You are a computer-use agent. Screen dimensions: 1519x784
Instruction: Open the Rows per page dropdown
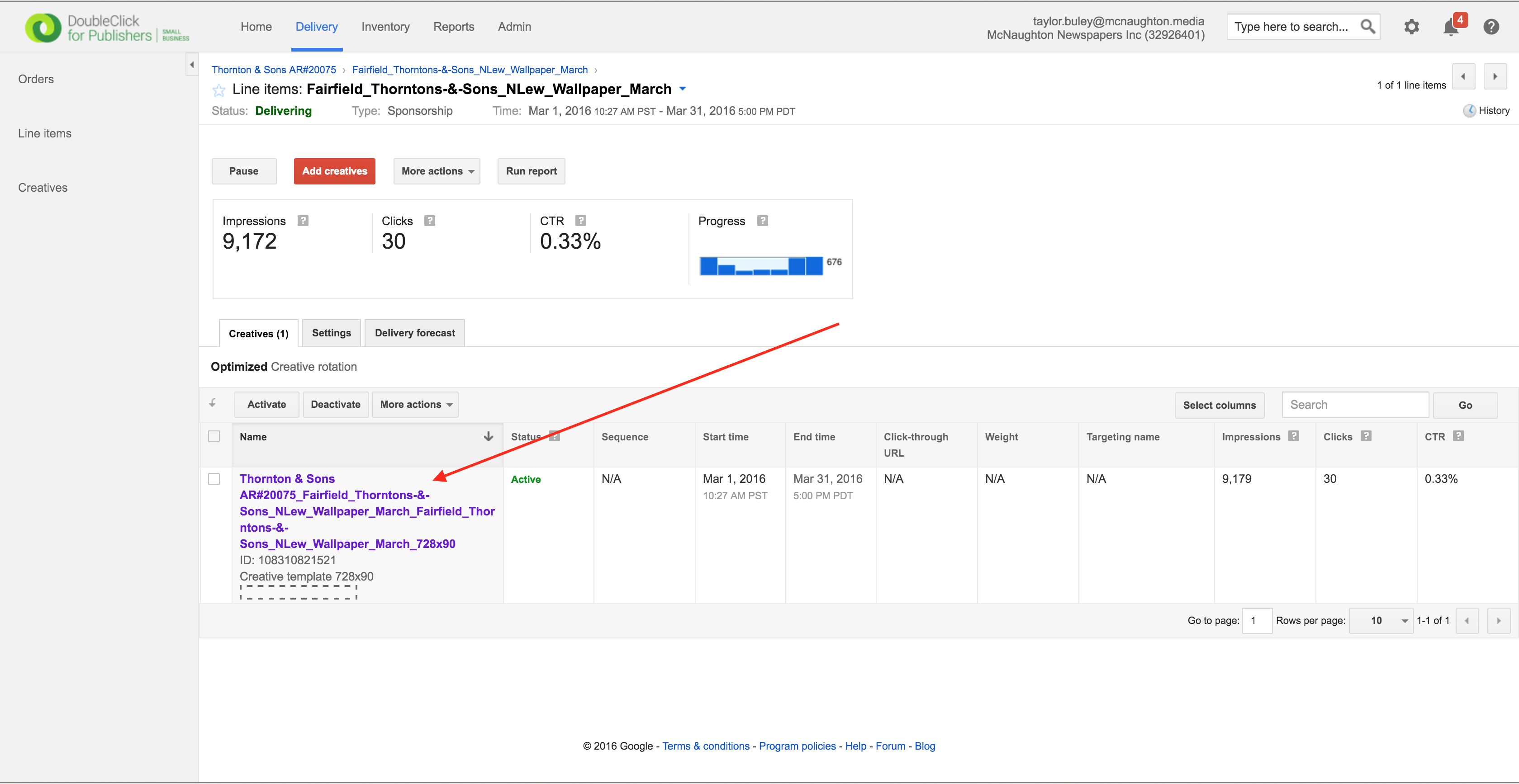1381,621
